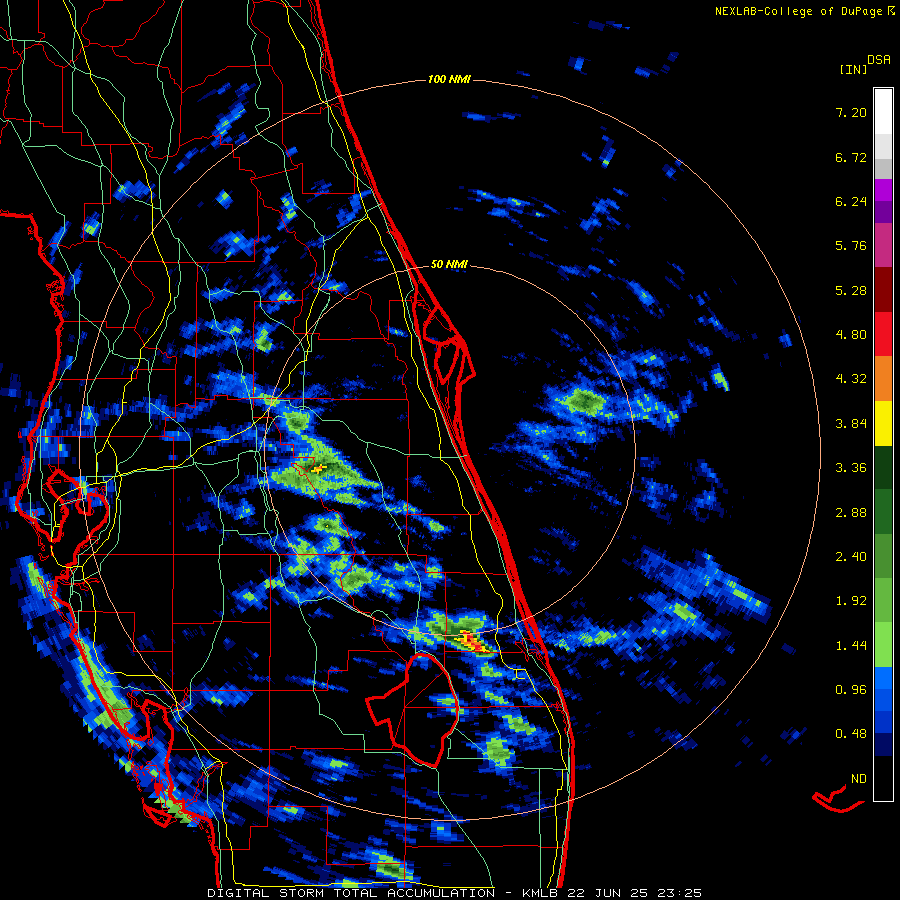Pick the black ND swatch at legend bottom
This screenshot has height=900, width=900.
(883, 778)
